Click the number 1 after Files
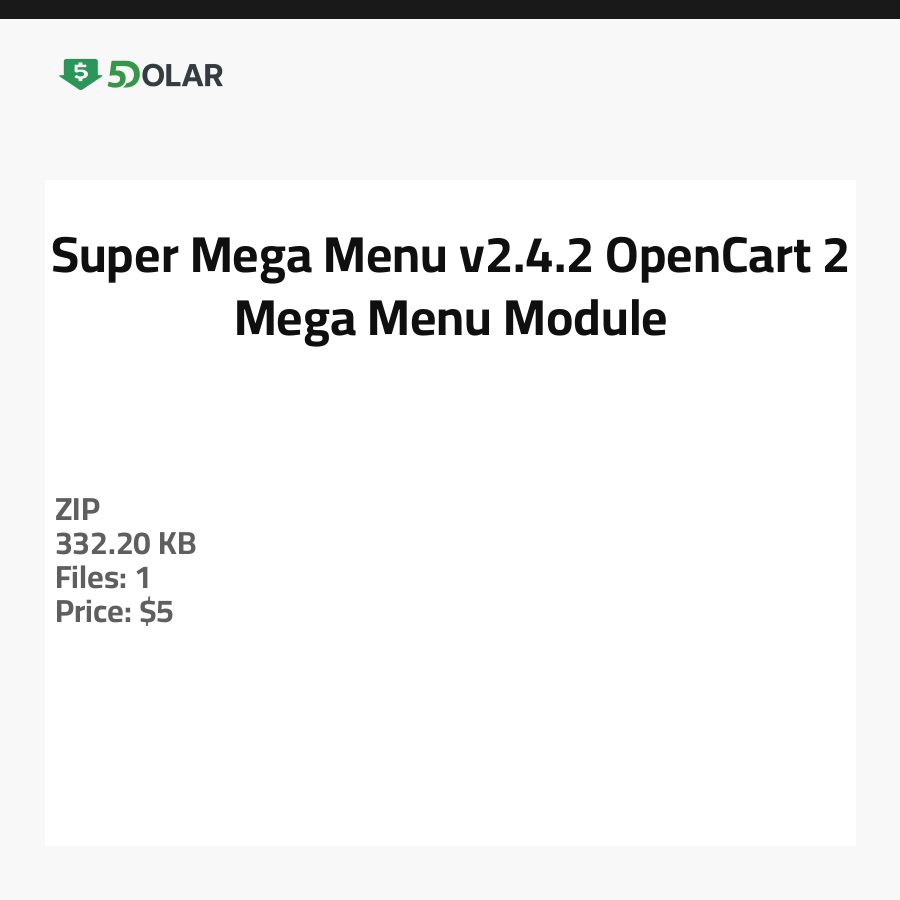This screenshot has height=900, width=900. click(143, 578)
